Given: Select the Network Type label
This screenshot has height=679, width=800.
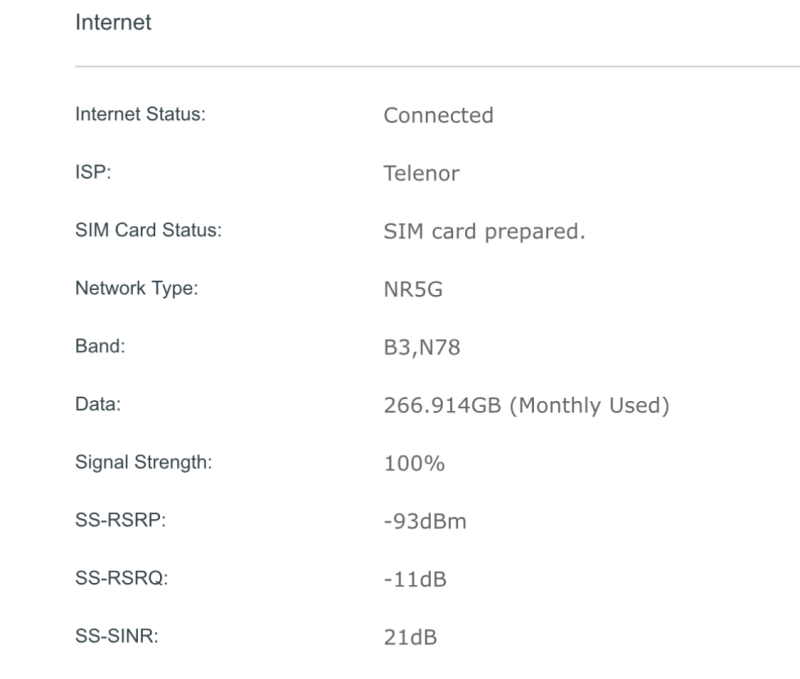Looking at the screenshot, I should pyautogui.click(x=136, y=288).
